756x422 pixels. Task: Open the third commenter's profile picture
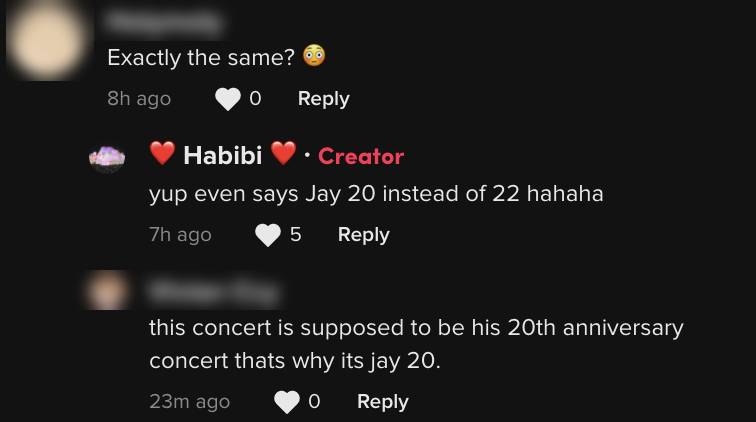[x=107, y=291]
